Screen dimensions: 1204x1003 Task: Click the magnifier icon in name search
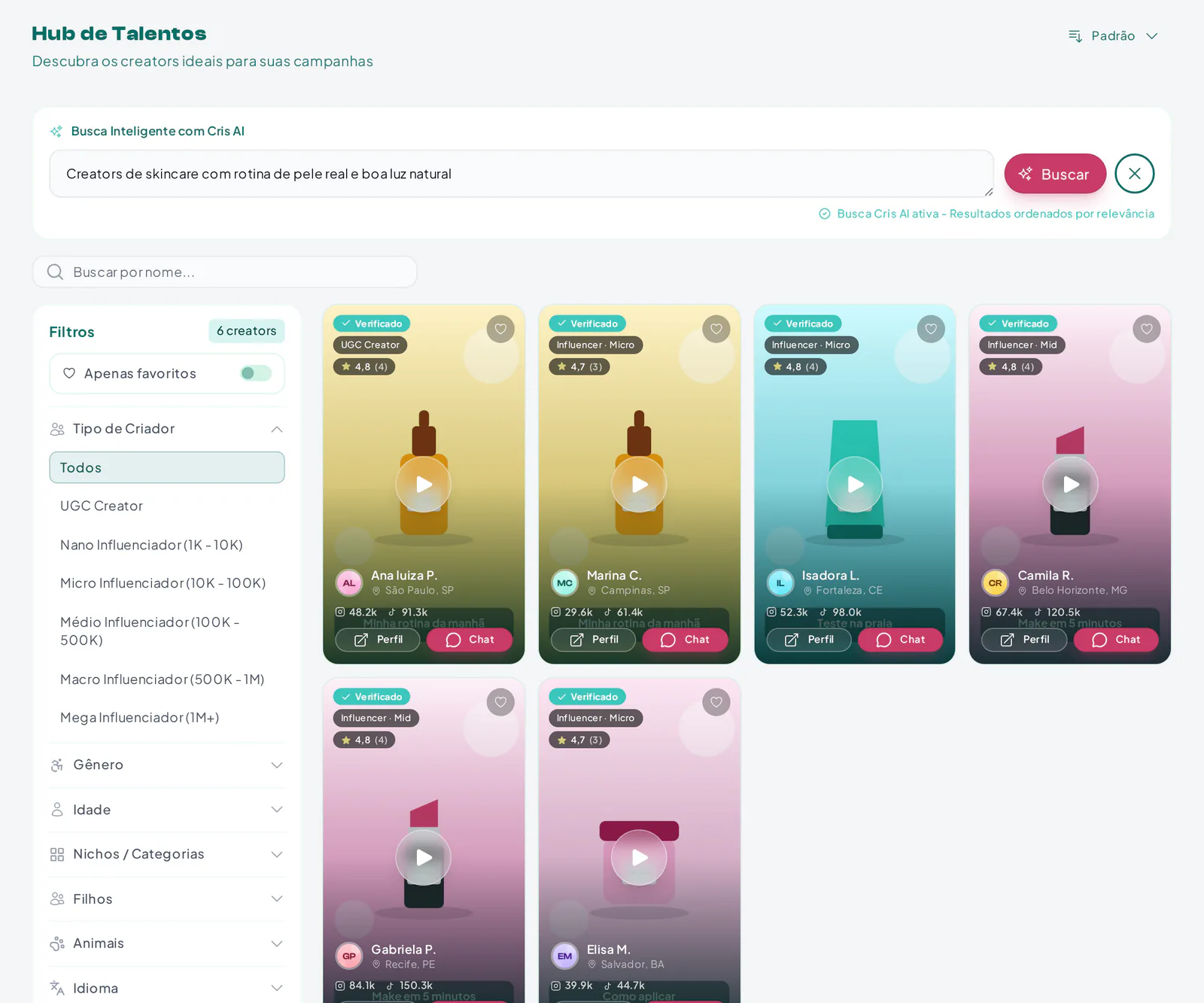point(55,272)
